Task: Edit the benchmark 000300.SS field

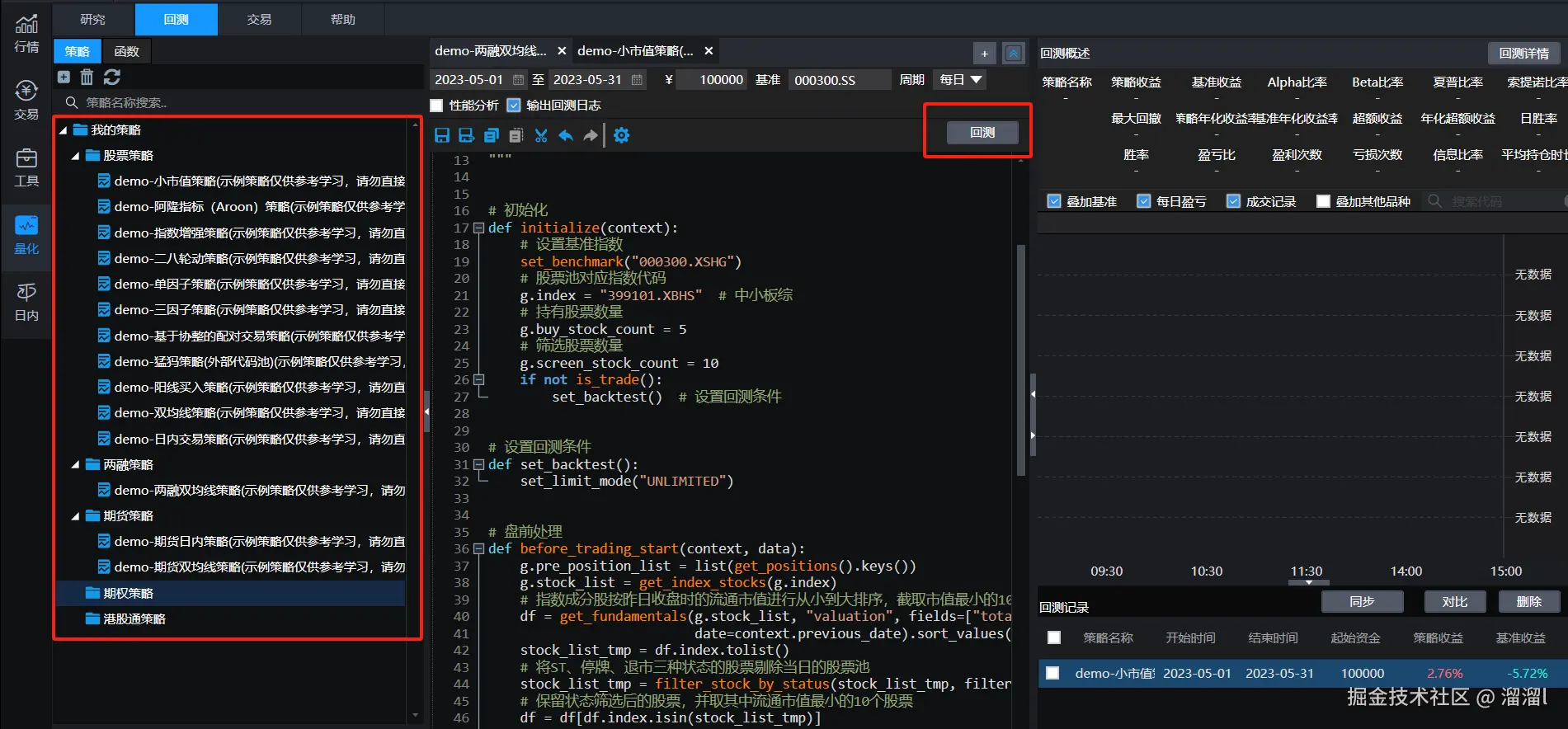Action: tap(839, 80)
